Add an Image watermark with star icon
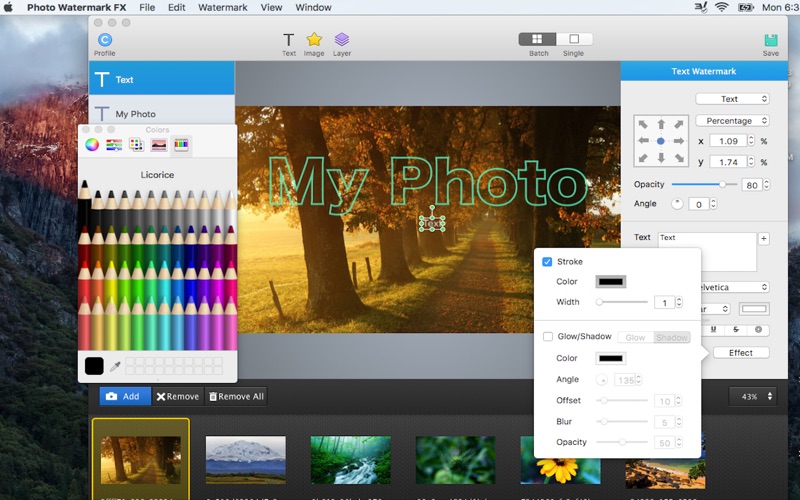The image size is (800, 500). click(x=314, y=44)
